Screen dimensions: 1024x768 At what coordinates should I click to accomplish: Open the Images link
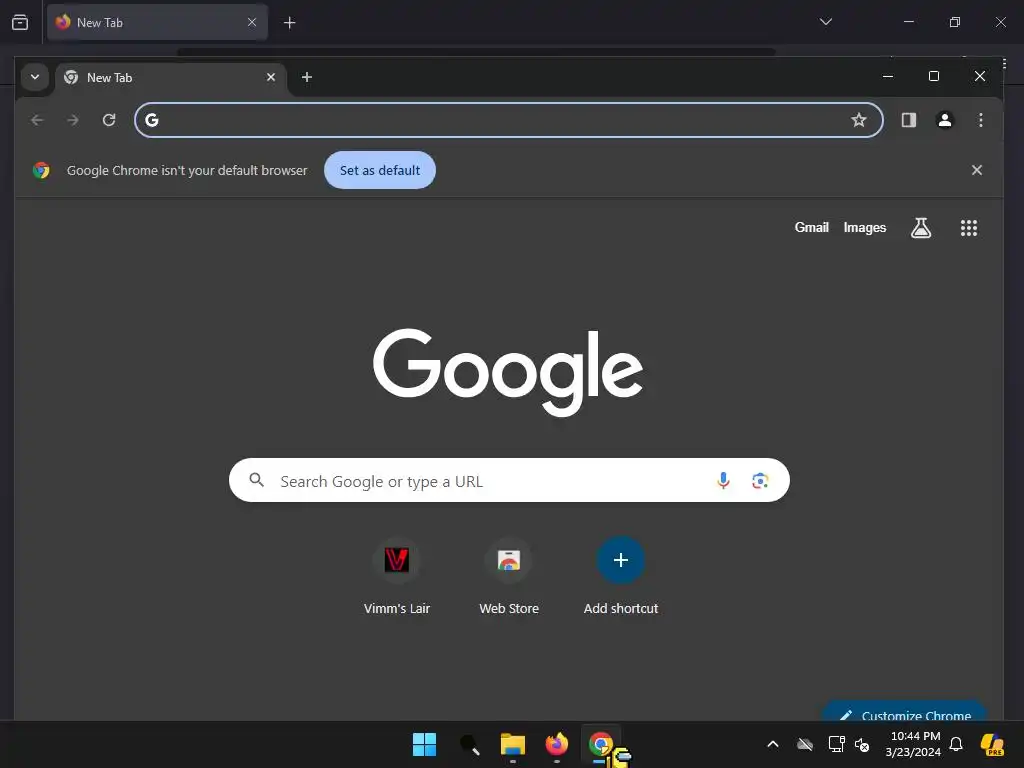click(x=865, y=227)
